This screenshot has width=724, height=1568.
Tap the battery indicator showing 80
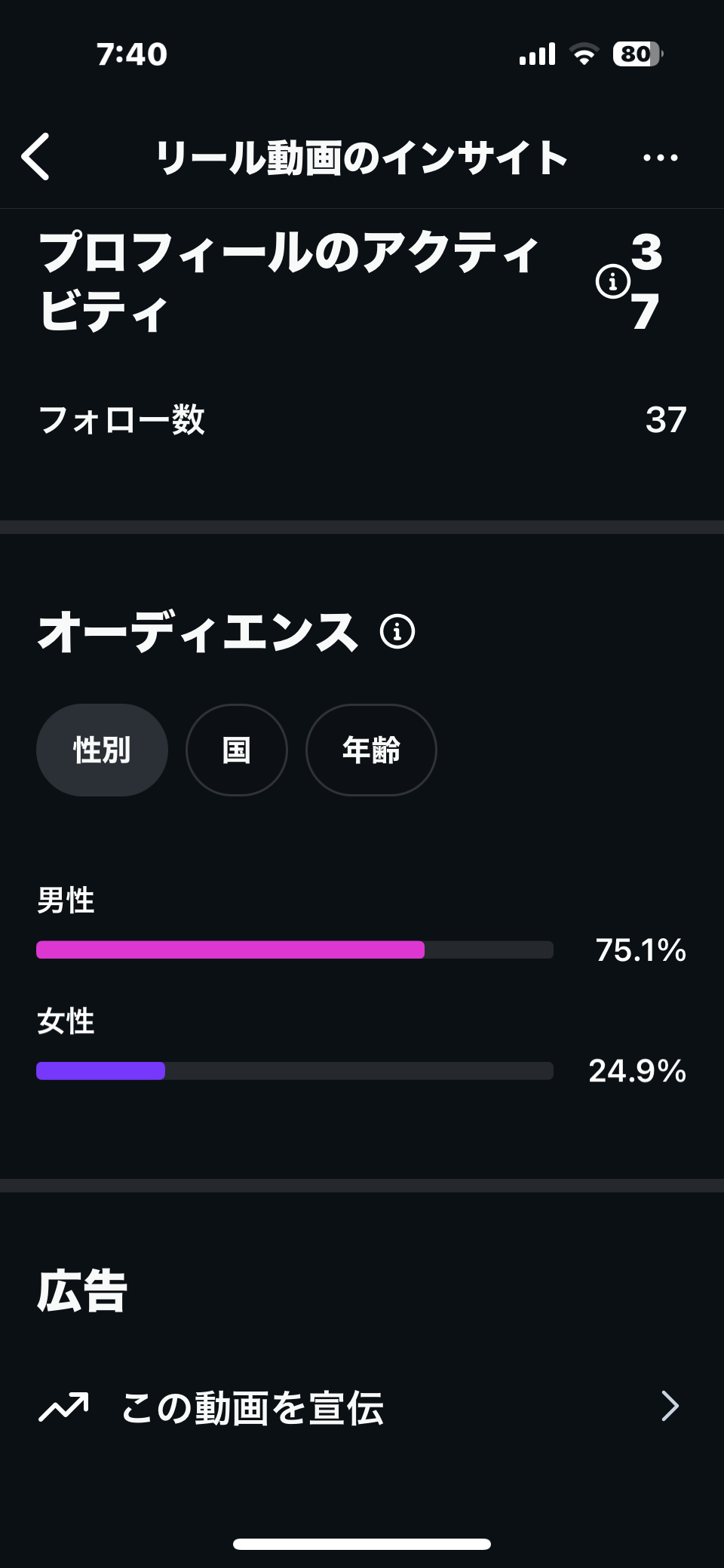(638, 54)
